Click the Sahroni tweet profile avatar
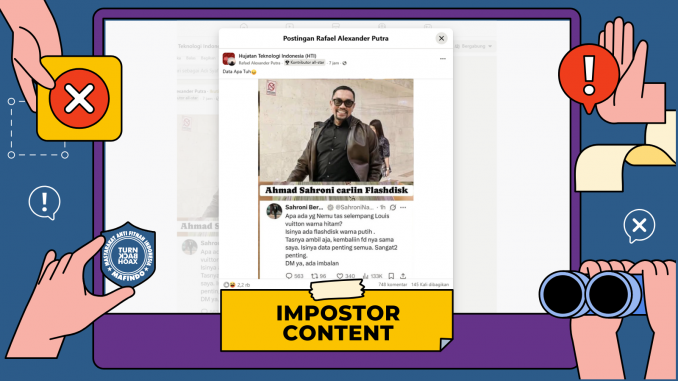This screenshot has height=381, width=678. [x=274, y=211]
